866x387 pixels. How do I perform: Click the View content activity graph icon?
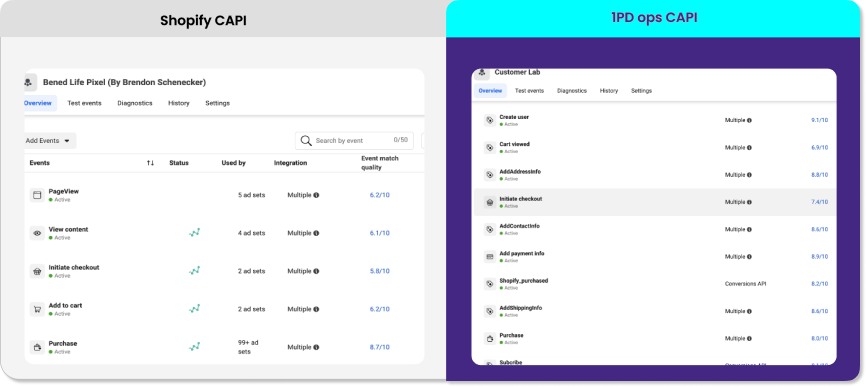coord(194,233)
